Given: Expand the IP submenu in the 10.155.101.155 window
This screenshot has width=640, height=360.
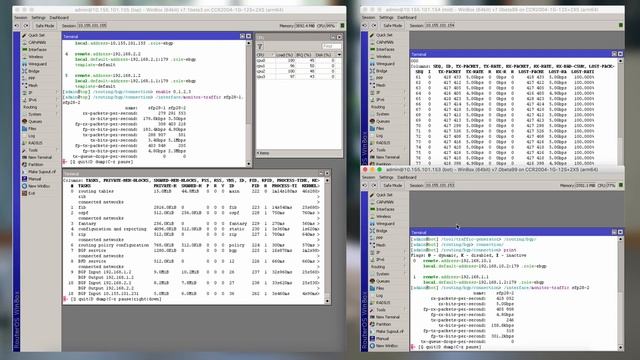Looking at the screenshot, I should tap(39, 93).
